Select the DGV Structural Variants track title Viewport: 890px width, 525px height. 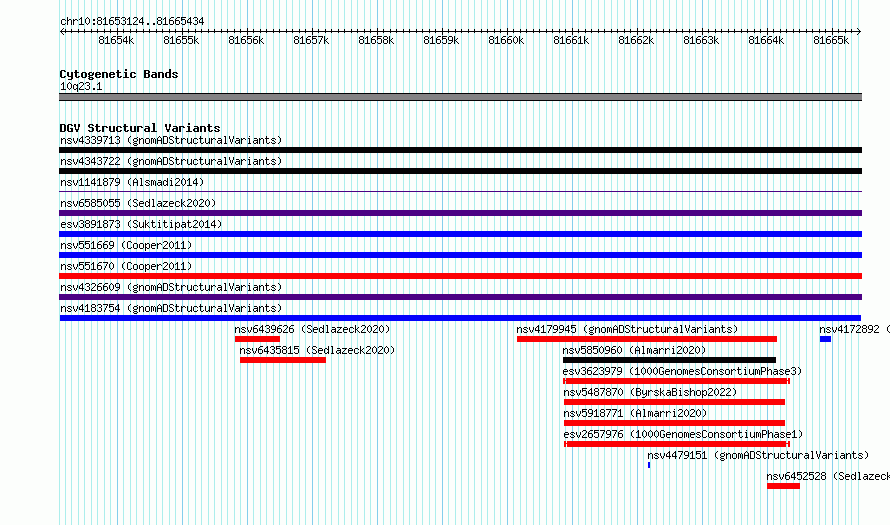[140, 128]
